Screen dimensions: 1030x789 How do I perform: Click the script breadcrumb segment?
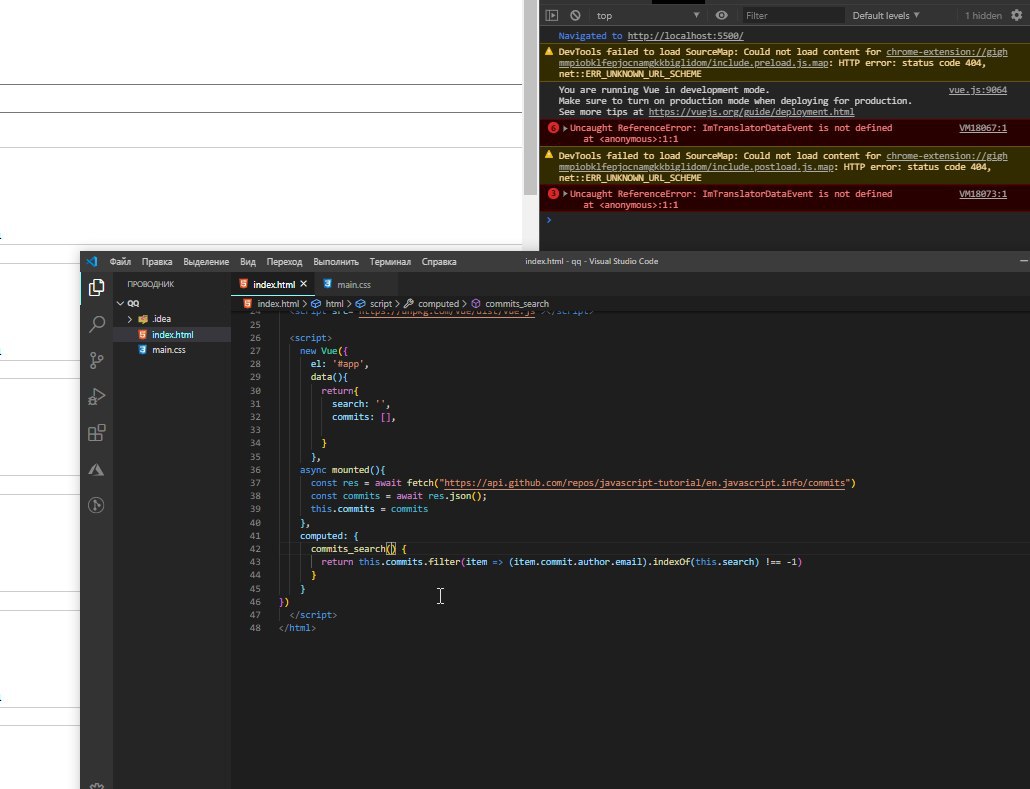(x=374, y=304)
